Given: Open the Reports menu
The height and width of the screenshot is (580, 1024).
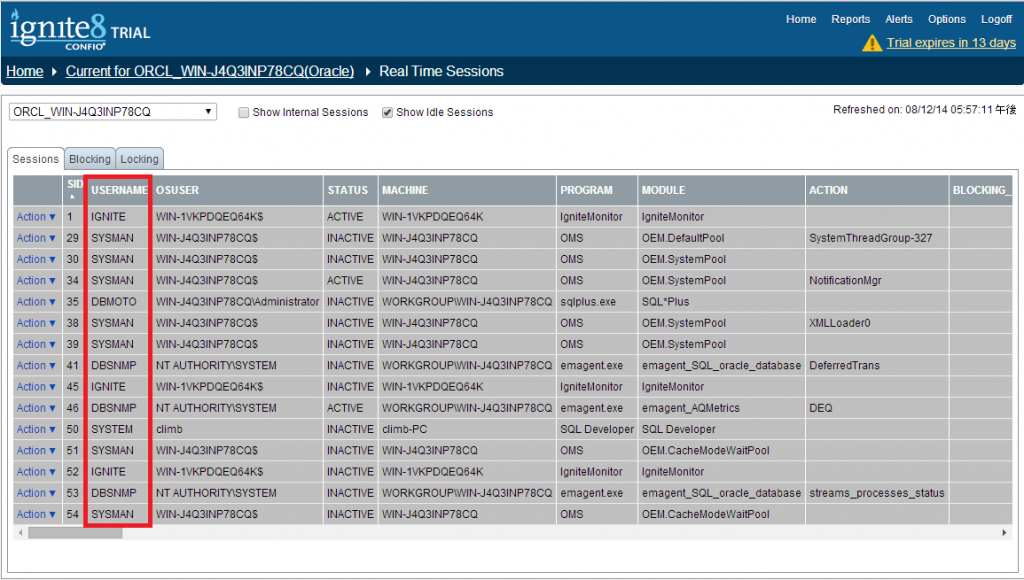Looking at the screenshot, I should pos(851,18).
